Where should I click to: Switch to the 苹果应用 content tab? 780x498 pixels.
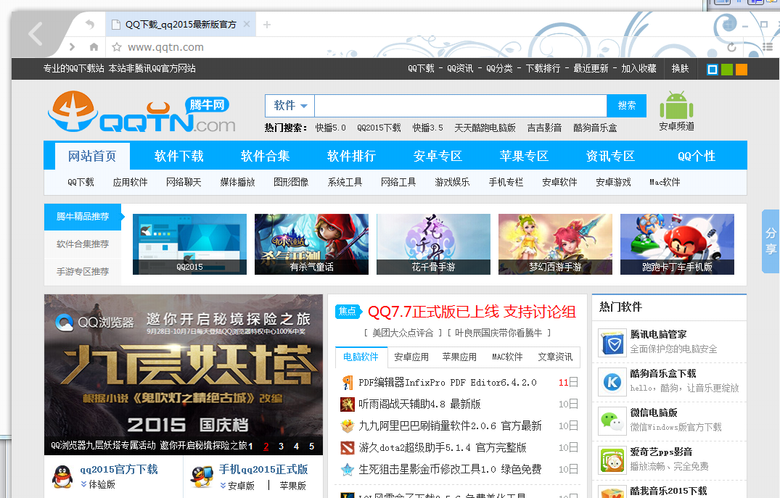[459, 357]
